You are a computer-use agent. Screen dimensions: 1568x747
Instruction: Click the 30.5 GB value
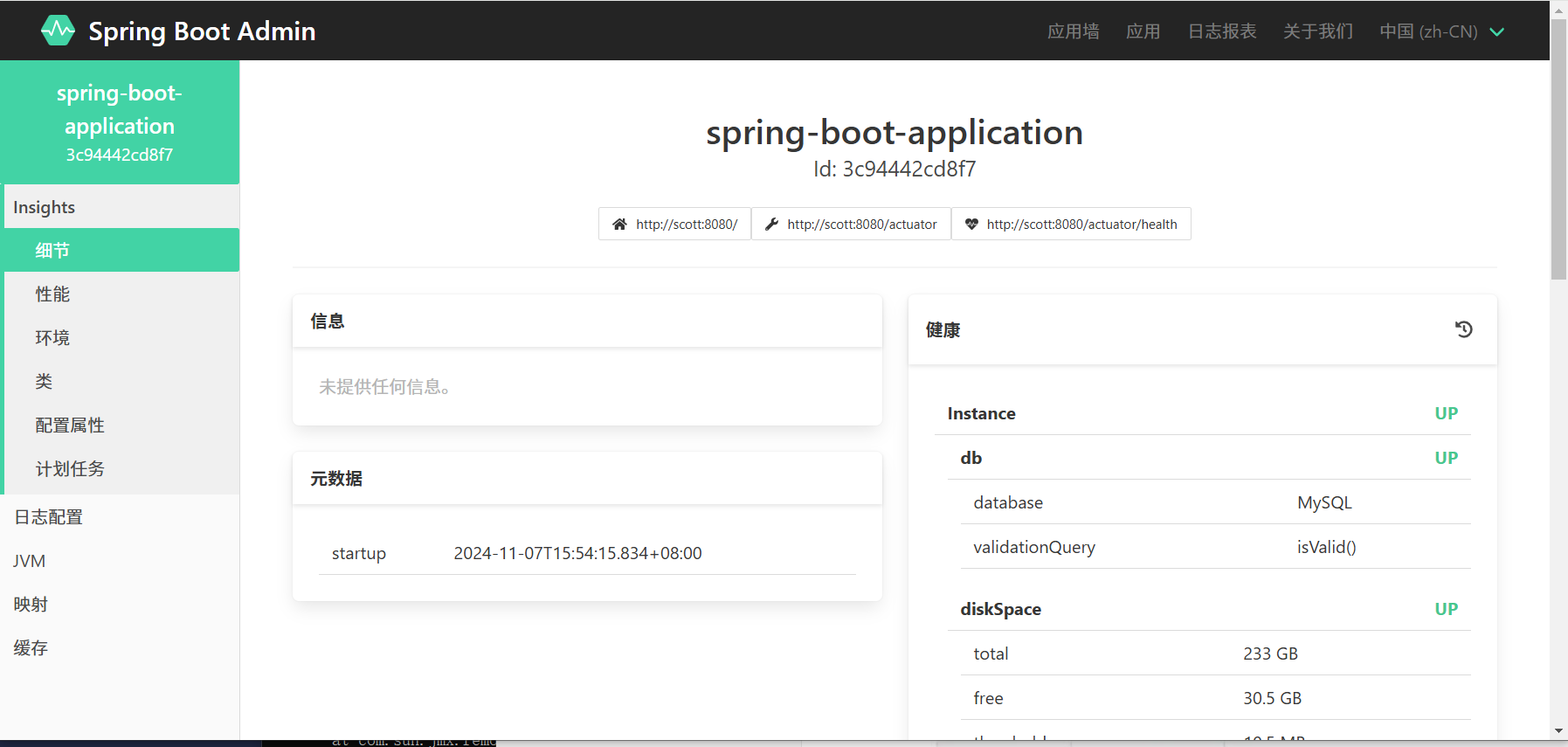coord(1273,698)
